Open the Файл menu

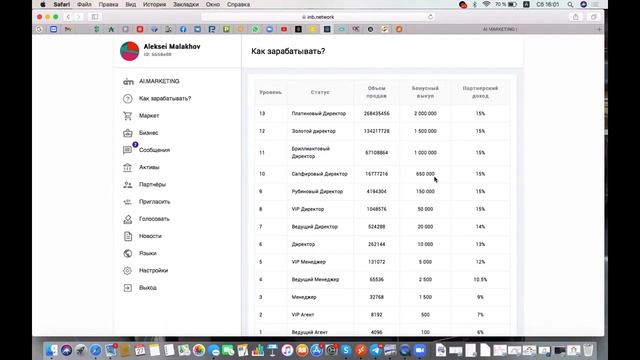[84, 4]
